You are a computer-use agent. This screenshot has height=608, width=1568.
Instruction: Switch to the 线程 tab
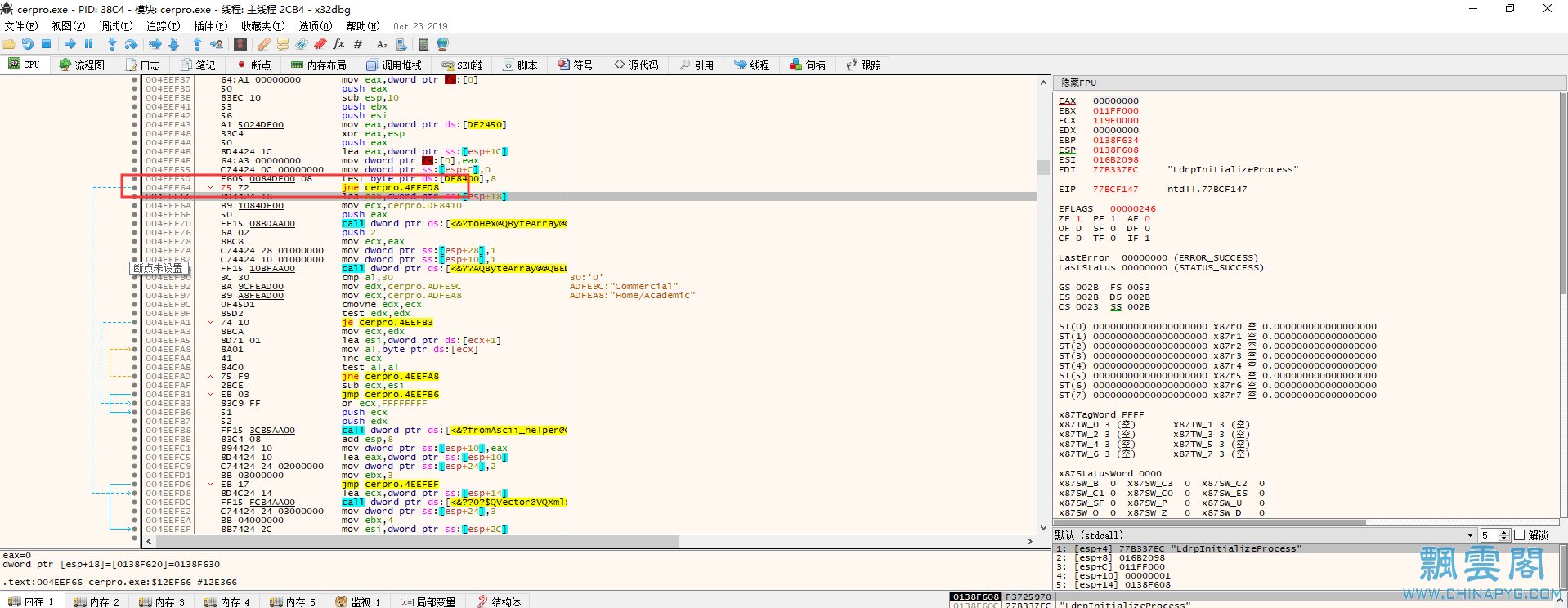(x=751, y=65)
